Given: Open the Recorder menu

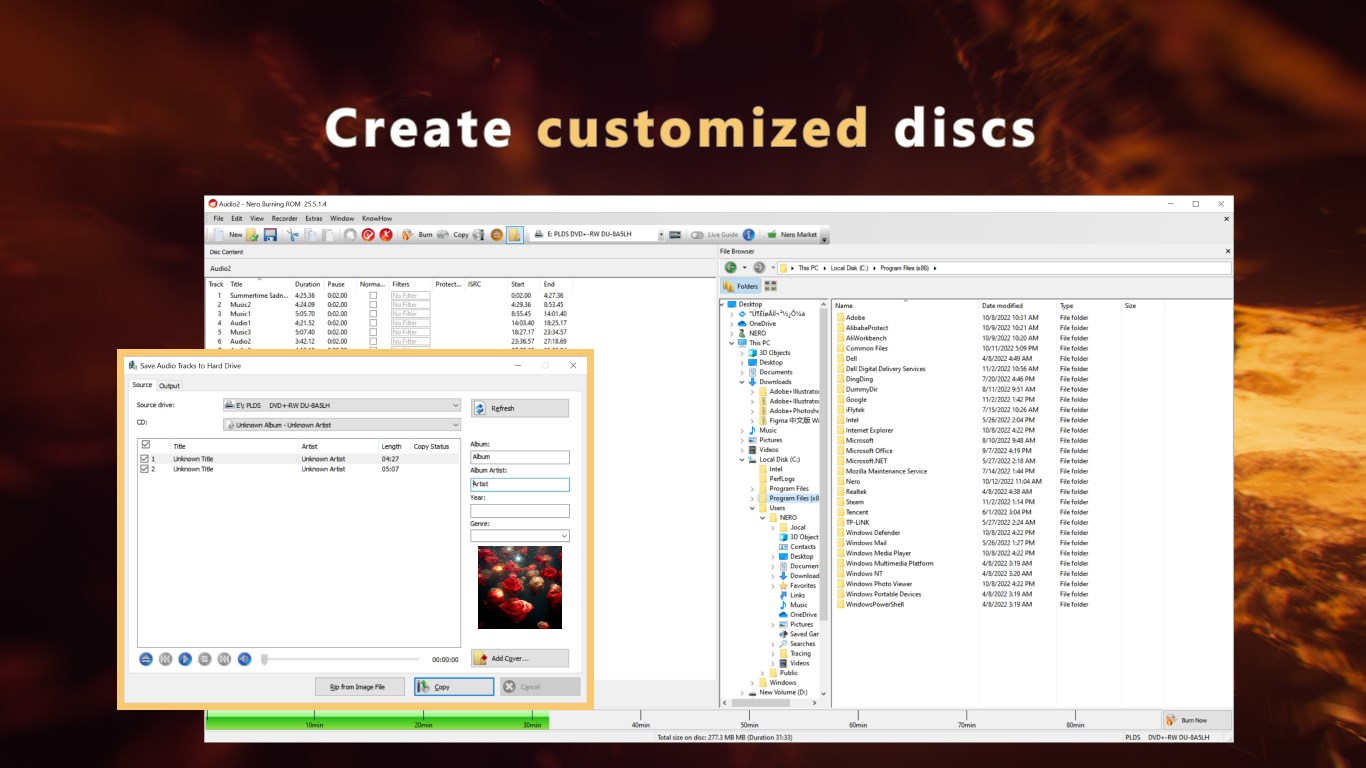Looking at the screenshot, I should [284, 218].
